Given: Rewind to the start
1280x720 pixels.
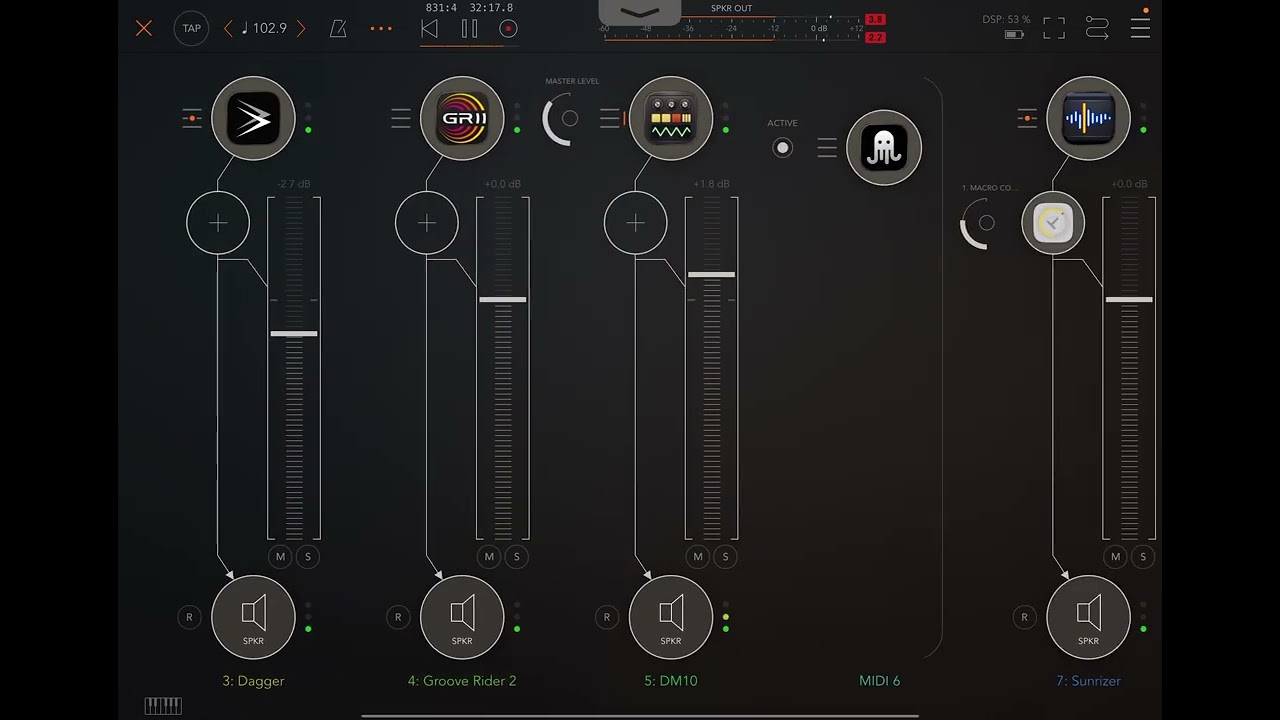Looking at the screenshot, I should pos(430,29).
